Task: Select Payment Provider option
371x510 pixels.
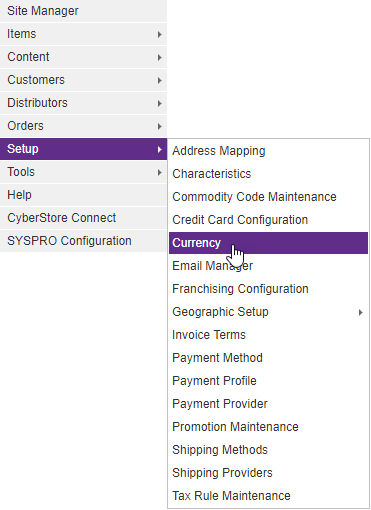Action: [268, 404]
